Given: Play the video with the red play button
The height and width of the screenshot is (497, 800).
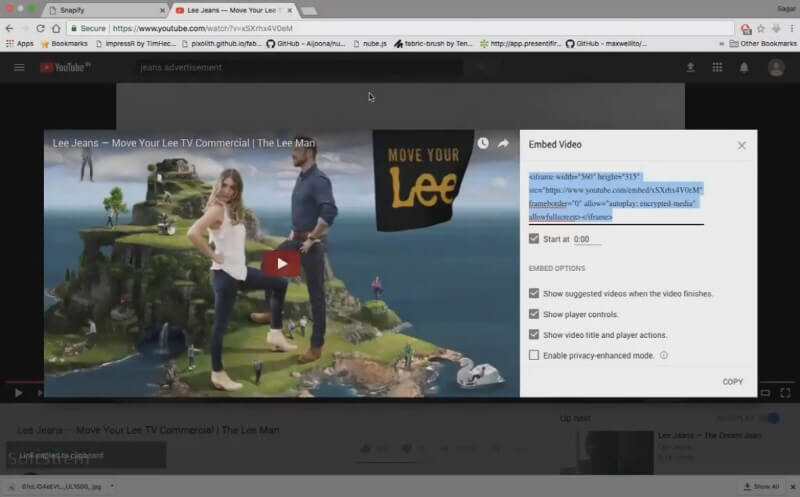Looking at the screenshot, I should [282, 263].
